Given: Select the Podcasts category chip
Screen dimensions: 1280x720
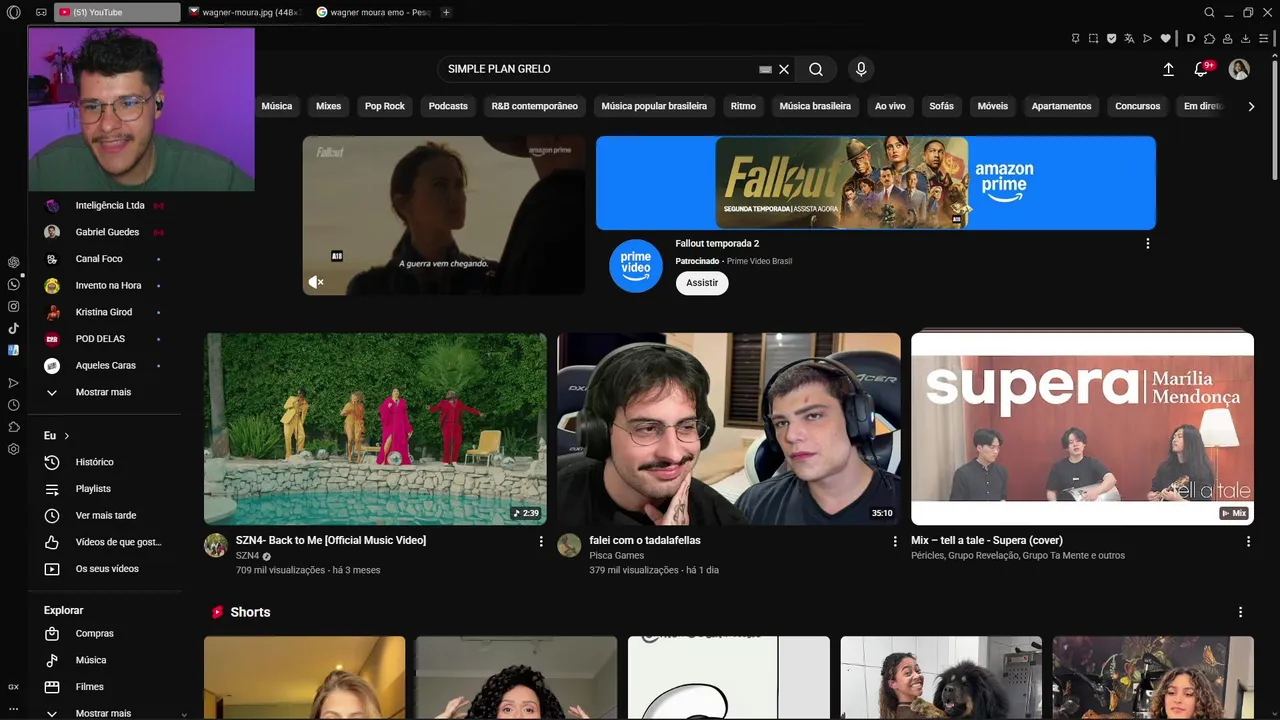Looking at the screenshot, I should click(x=448, y=106).
